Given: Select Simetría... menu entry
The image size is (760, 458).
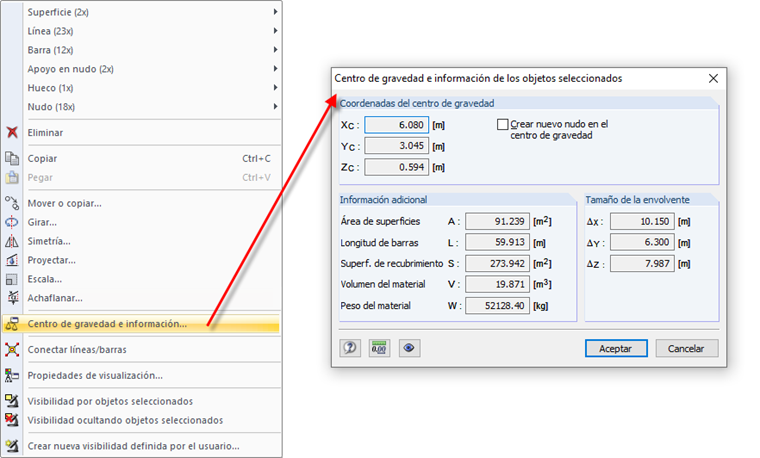Looking at the screenshot, I should pos(142,241).
